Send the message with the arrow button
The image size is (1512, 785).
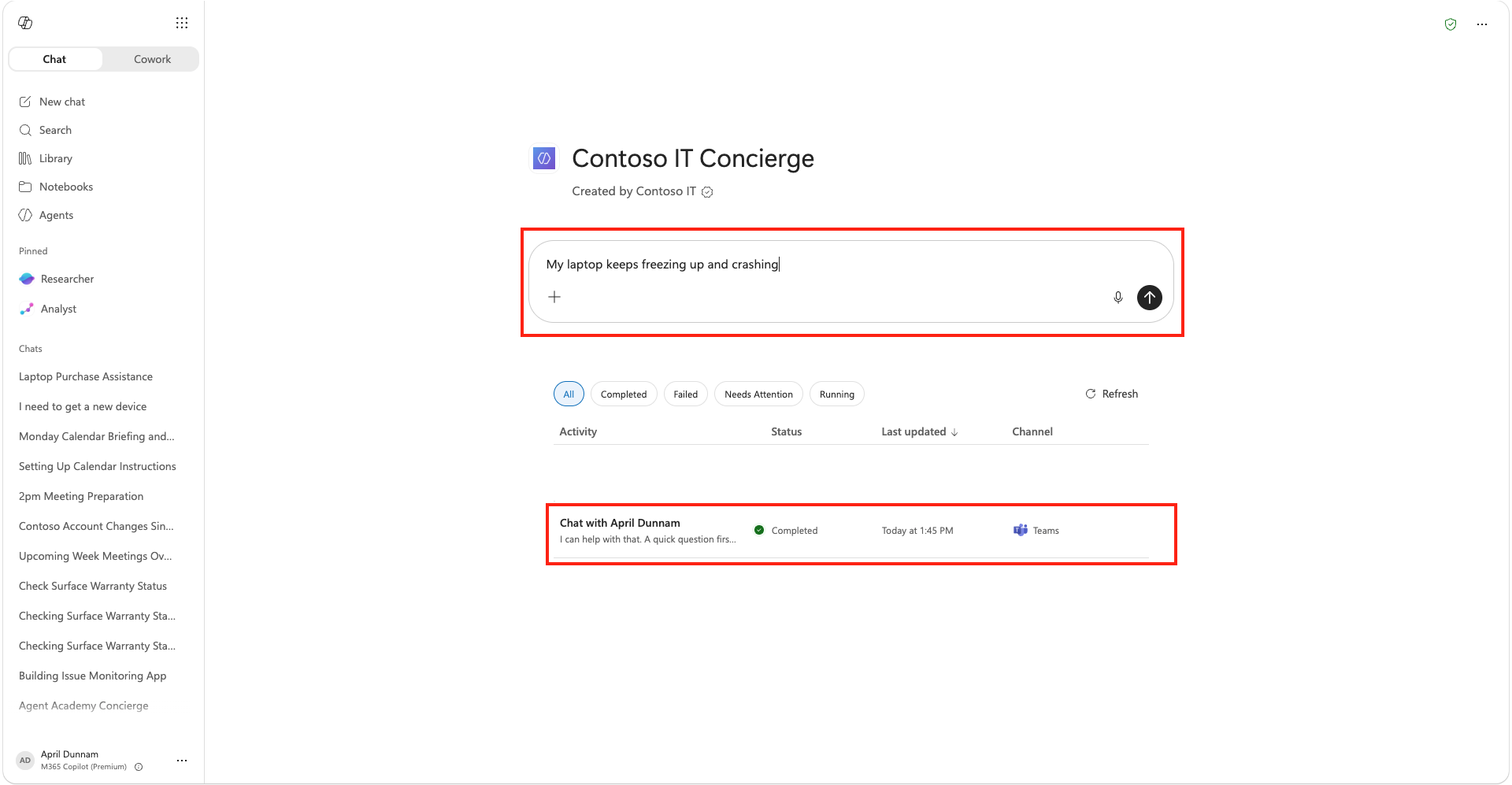[1150, 298]
